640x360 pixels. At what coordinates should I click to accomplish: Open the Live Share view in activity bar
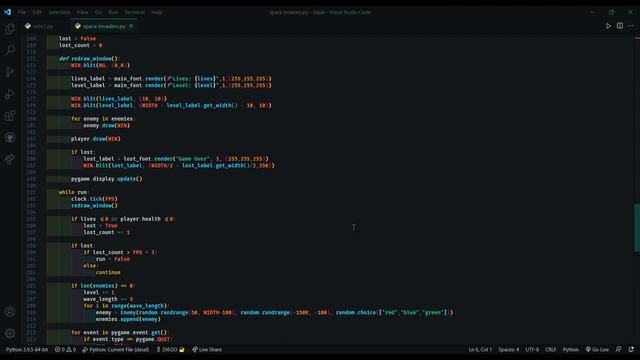(10, 159)
